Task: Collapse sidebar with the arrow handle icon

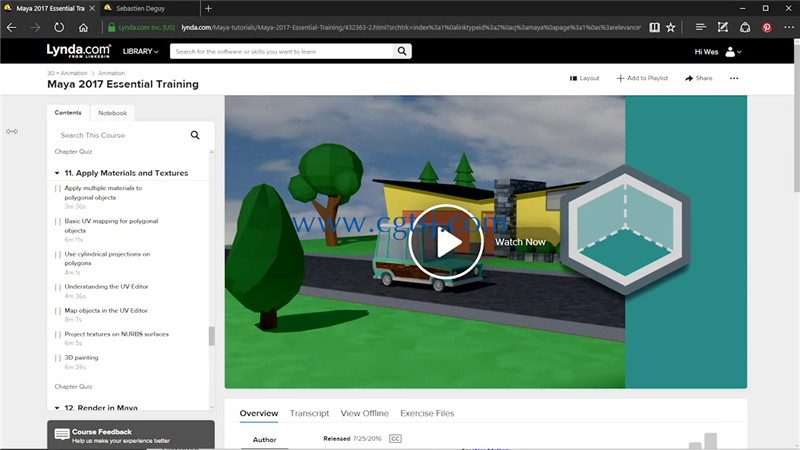Action: 12,132
